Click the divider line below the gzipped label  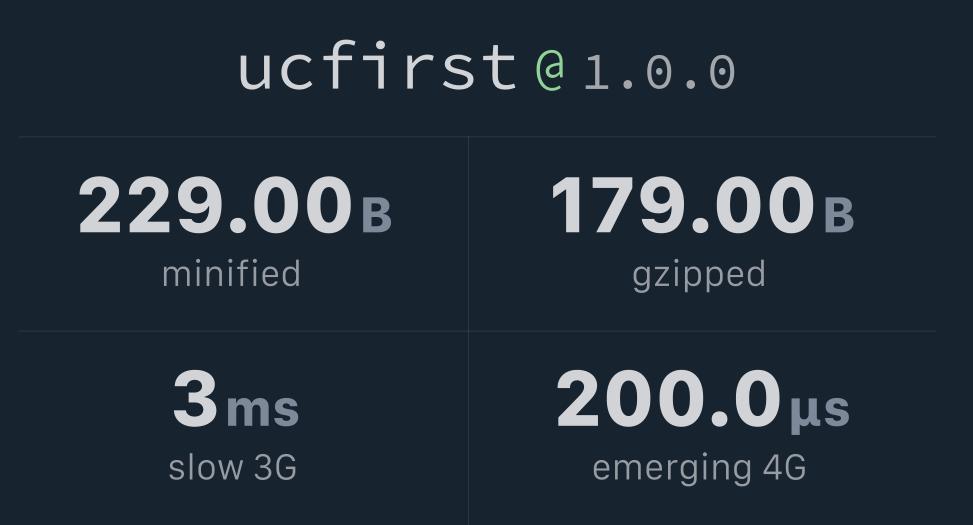[702, 331]
